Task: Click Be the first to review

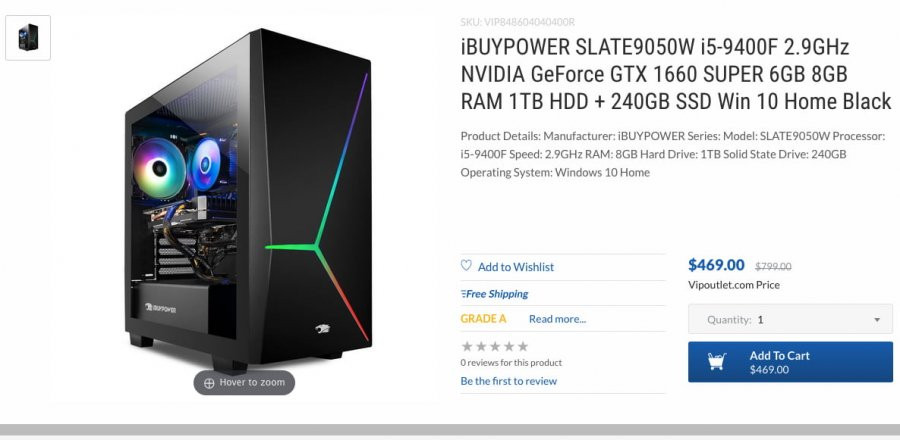Action: pos(509,381)
